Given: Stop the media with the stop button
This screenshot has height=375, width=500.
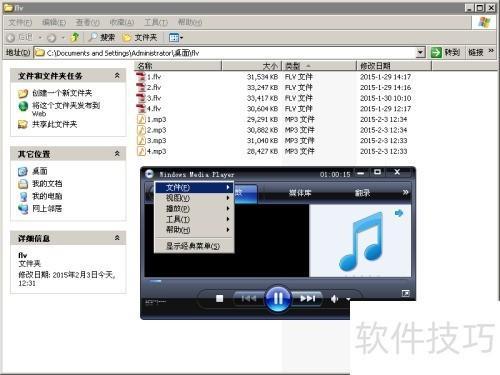Looking at the screenshot, I should pyautogui.click(x=219, y=298).
